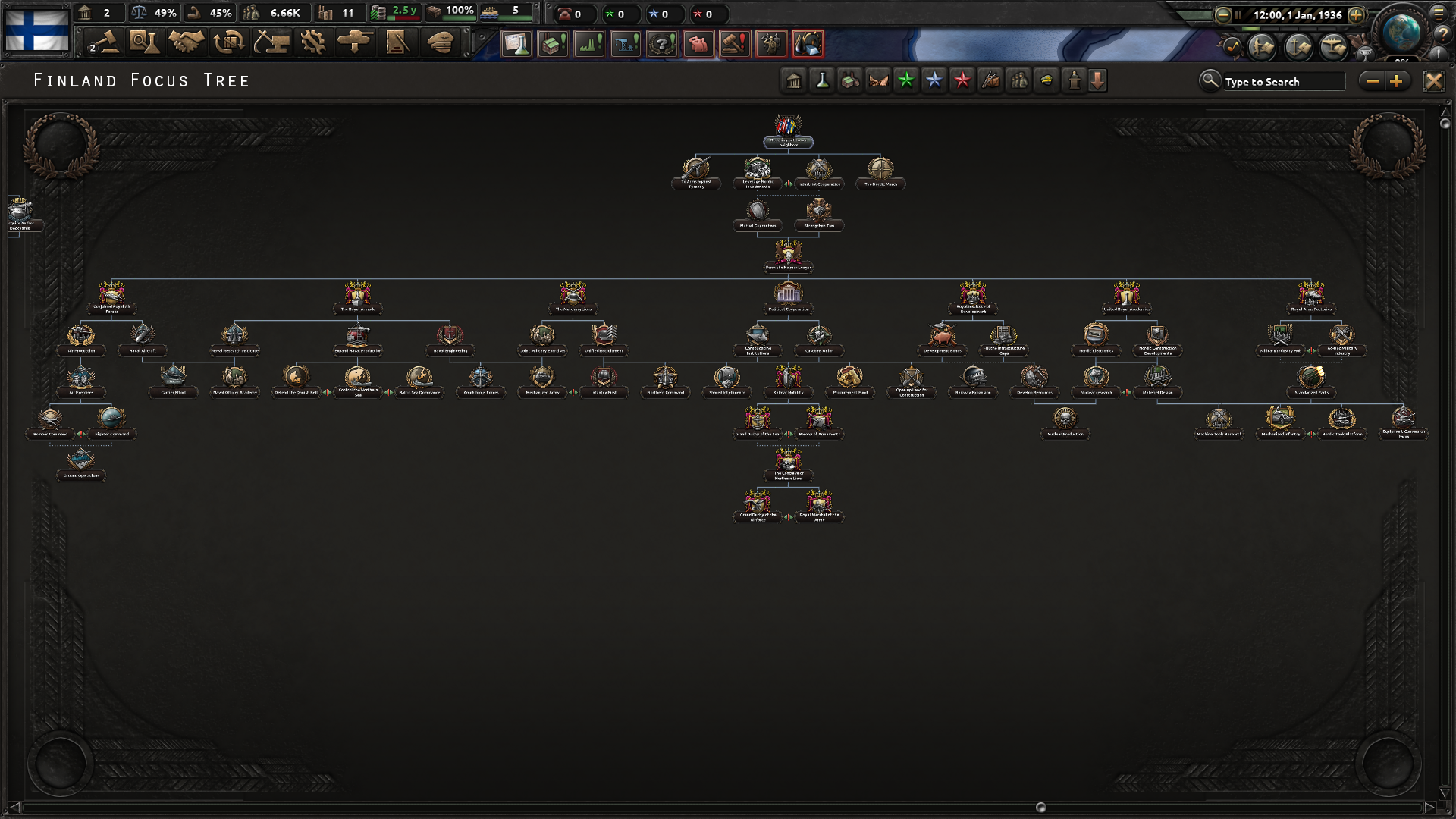The width and height of the screenshot is (1456, 819).
Task: Select Form the Kalmar League focus
Action: 788,255
